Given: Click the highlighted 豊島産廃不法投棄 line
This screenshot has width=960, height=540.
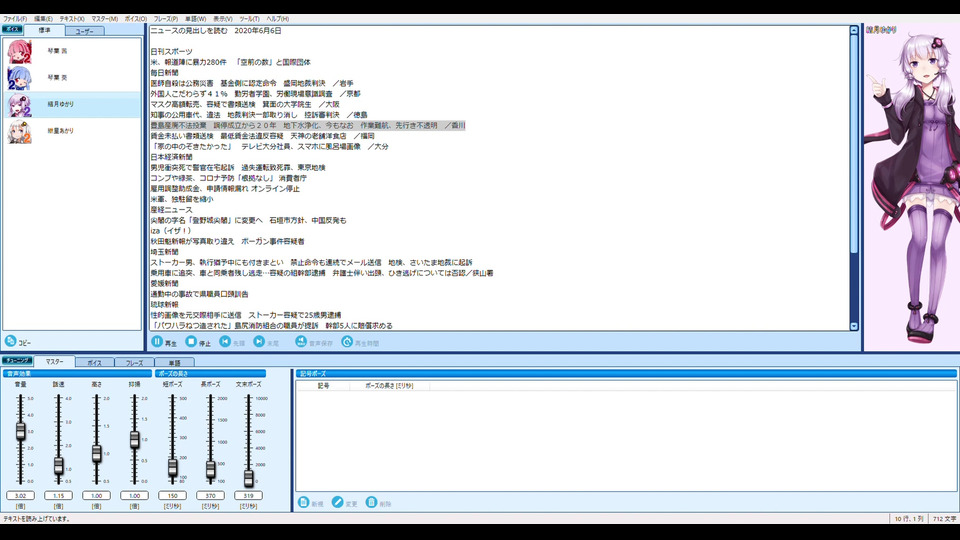Looking at the screenshot, I should click(308, 125).
